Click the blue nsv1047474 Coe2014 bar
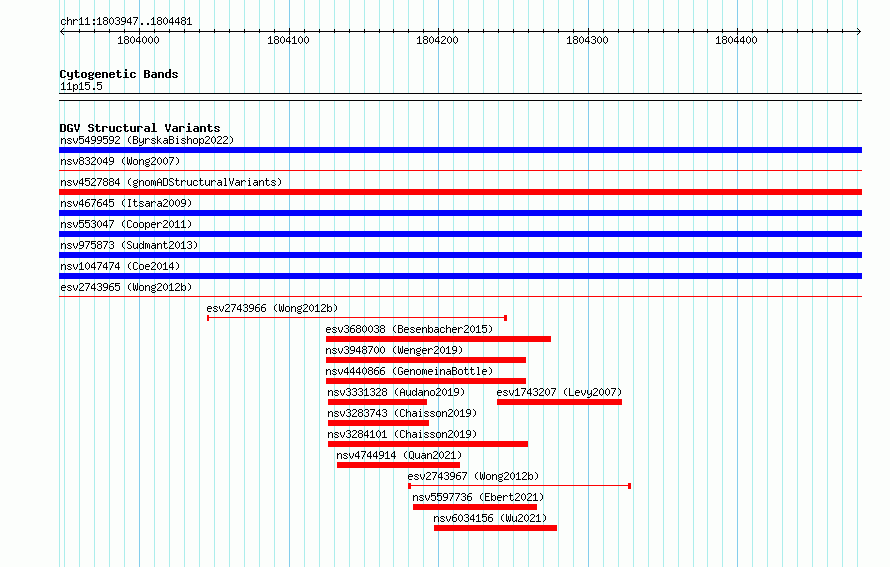This screenshot has width=890, height=567. (x=460, y=276)
